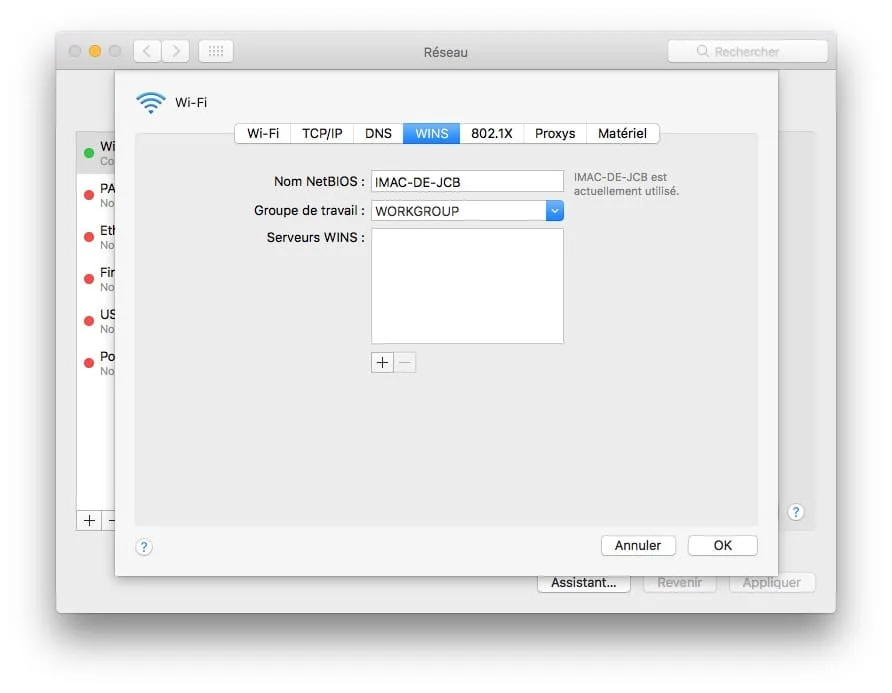This screenshot has height=693, width=892.
Task: Select the DNS tab
Action: (378, 133)
